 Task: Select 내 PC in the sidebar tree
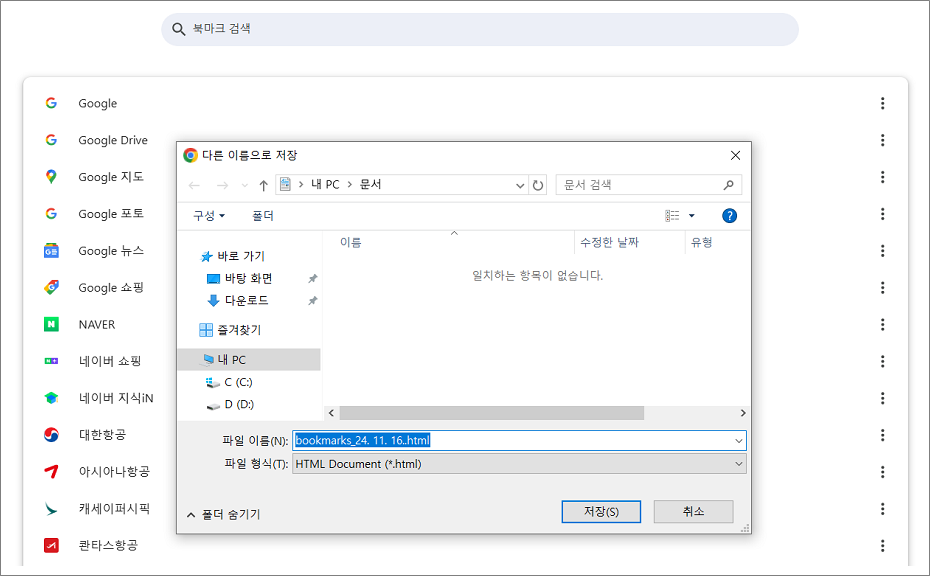click(250, 359)
